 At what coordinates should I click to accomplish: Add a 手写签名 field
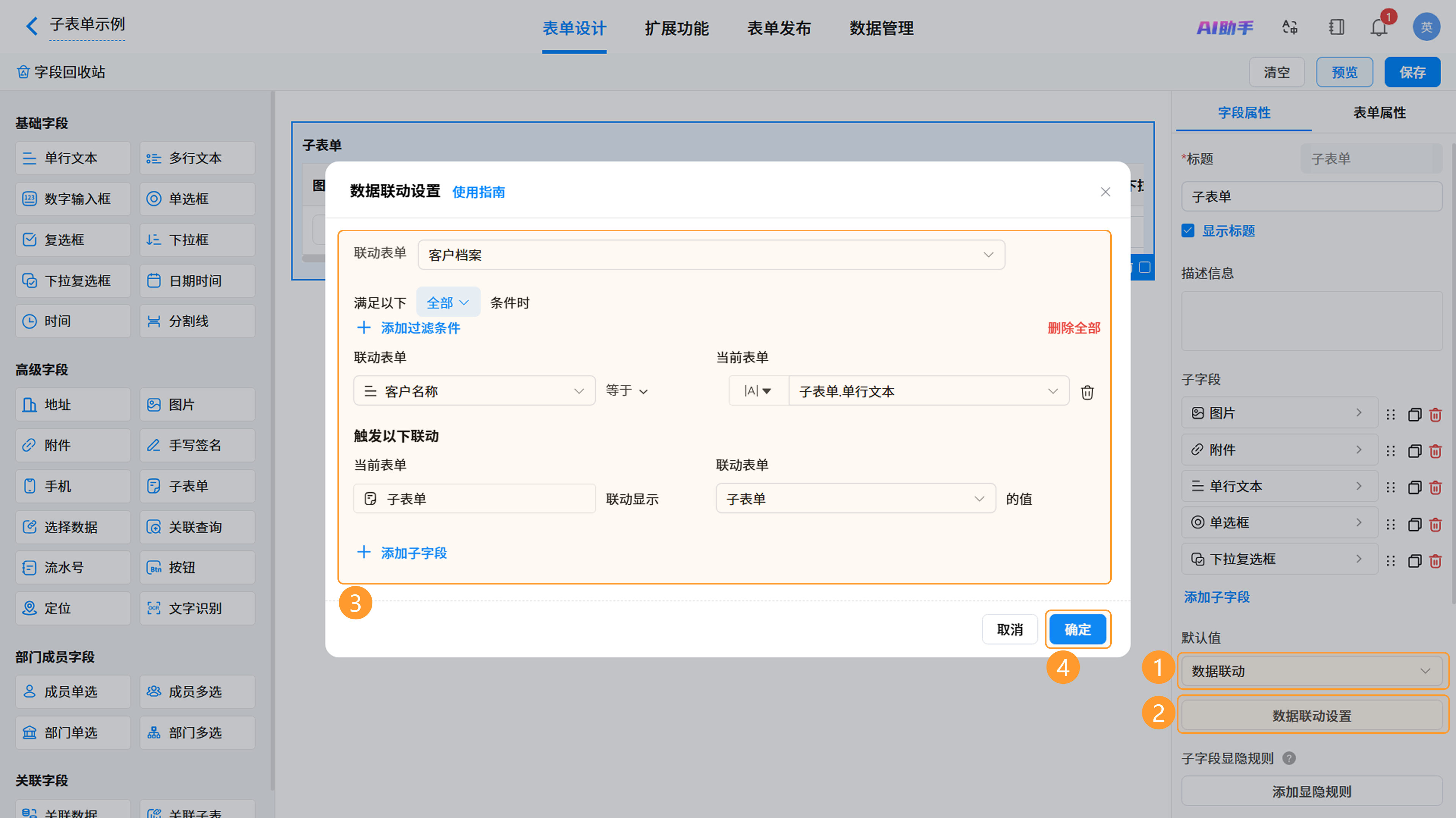[x=197, y=445]
